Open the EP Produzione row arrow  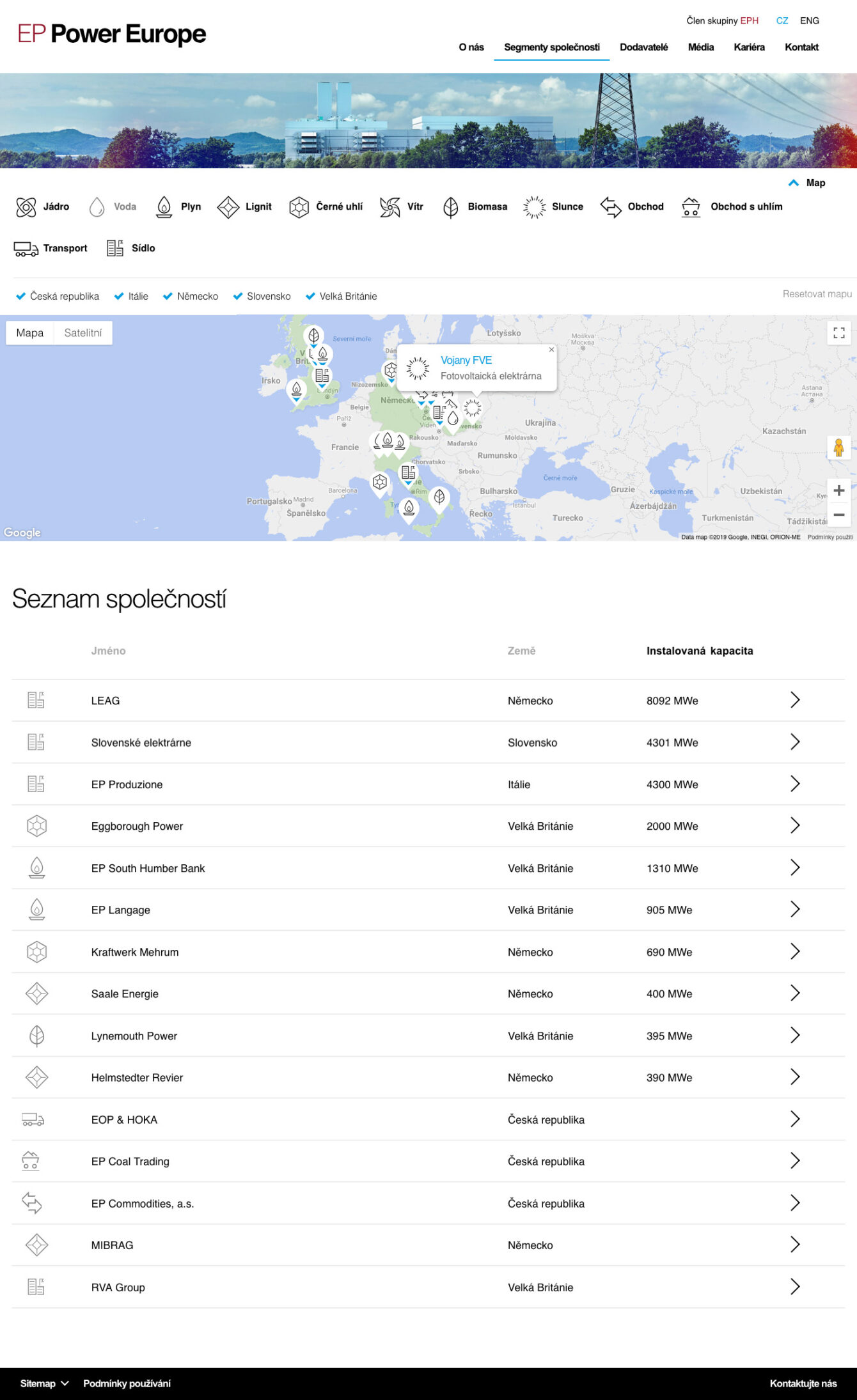[x=795, y=784]
